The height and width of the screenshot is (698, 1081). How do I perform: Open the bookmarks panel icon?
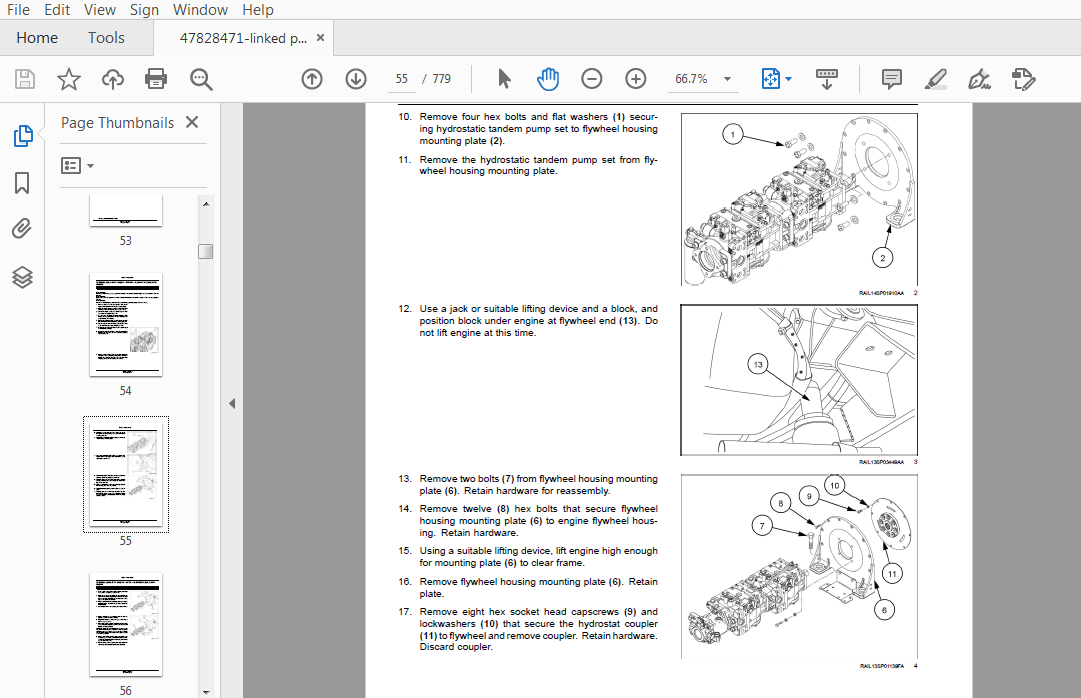click(x=22, y=183)
